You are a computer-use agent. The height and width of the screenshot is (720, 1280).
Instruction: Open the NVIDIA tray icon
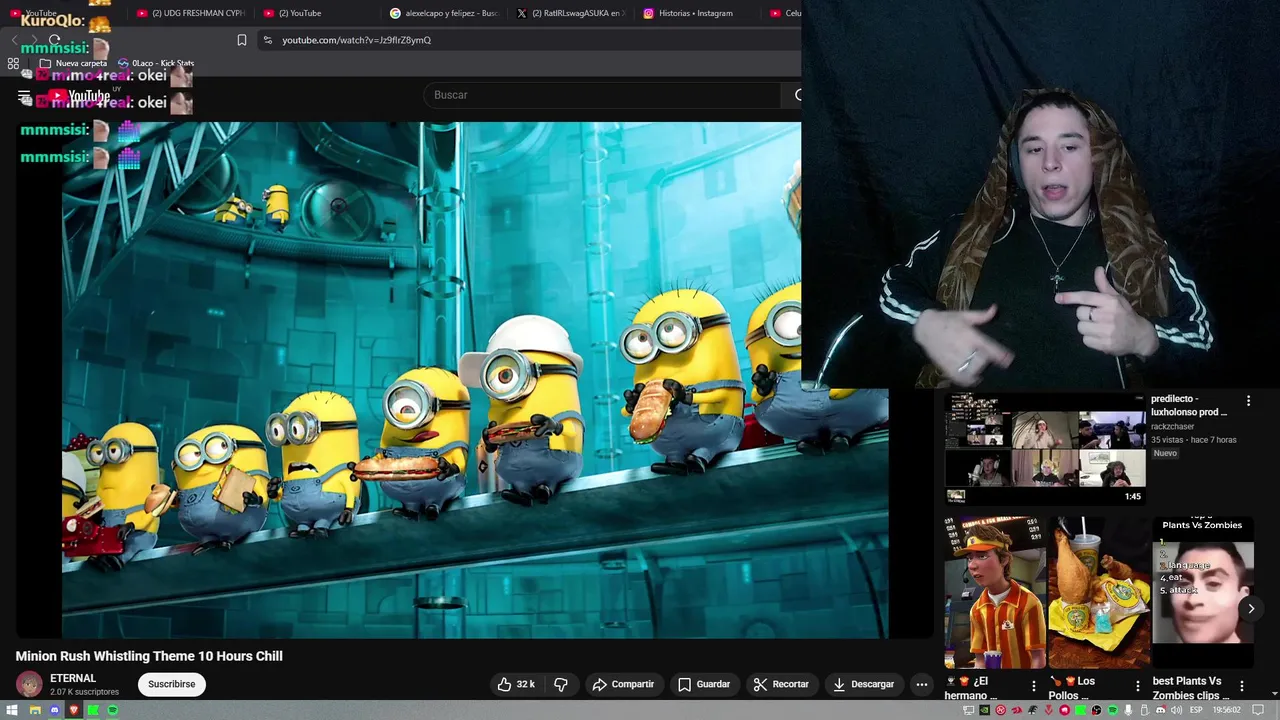pos(984,710)
